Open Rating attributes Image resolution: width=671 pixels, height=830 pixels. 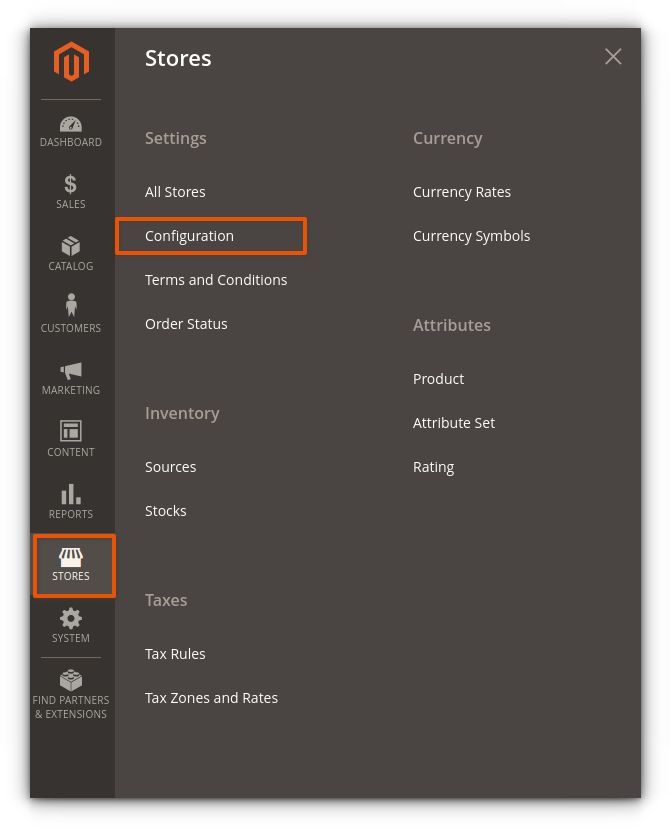tap(433, 467)
